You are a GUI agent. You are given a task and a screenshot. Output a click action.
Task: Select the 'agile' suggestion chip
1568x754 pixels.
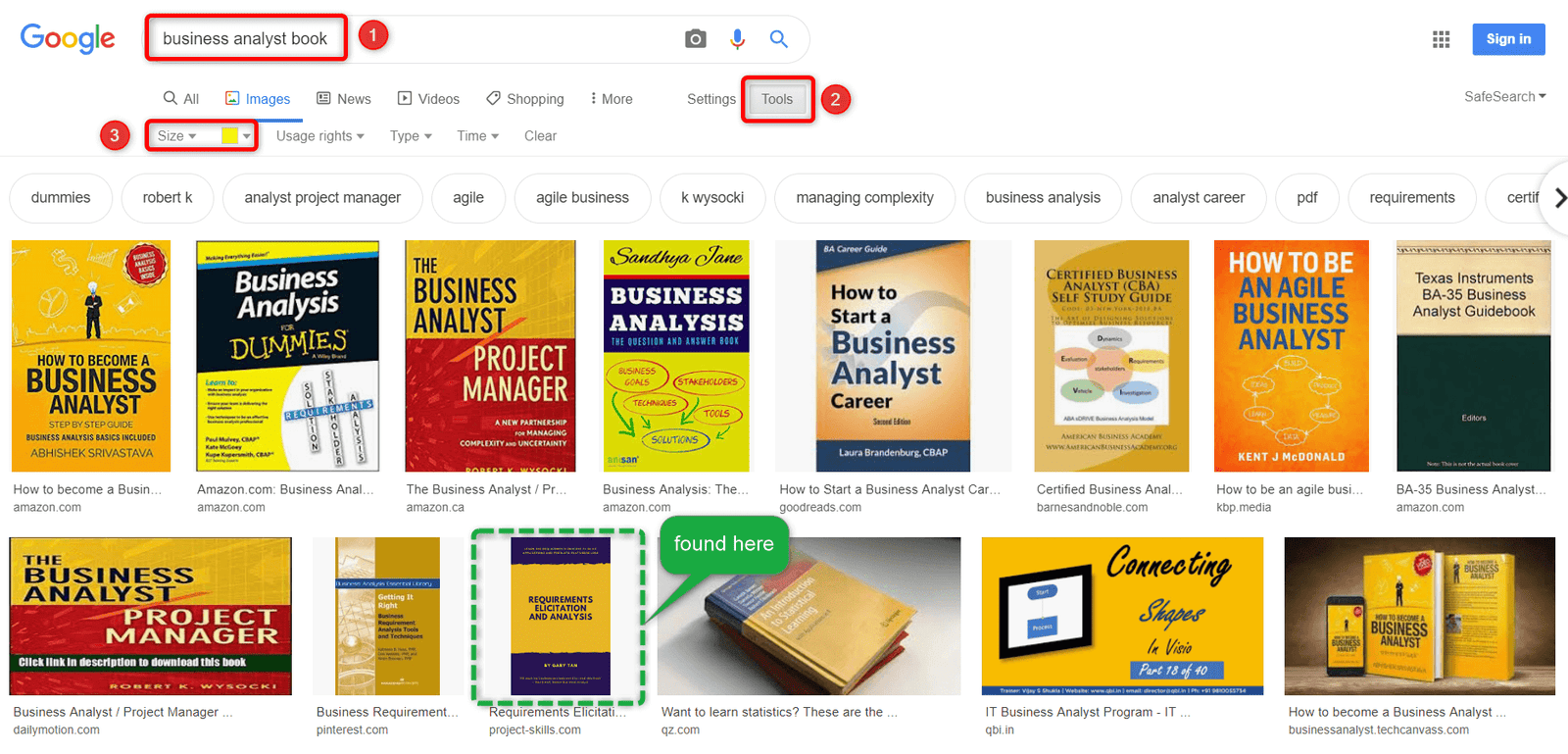(468, 198)
